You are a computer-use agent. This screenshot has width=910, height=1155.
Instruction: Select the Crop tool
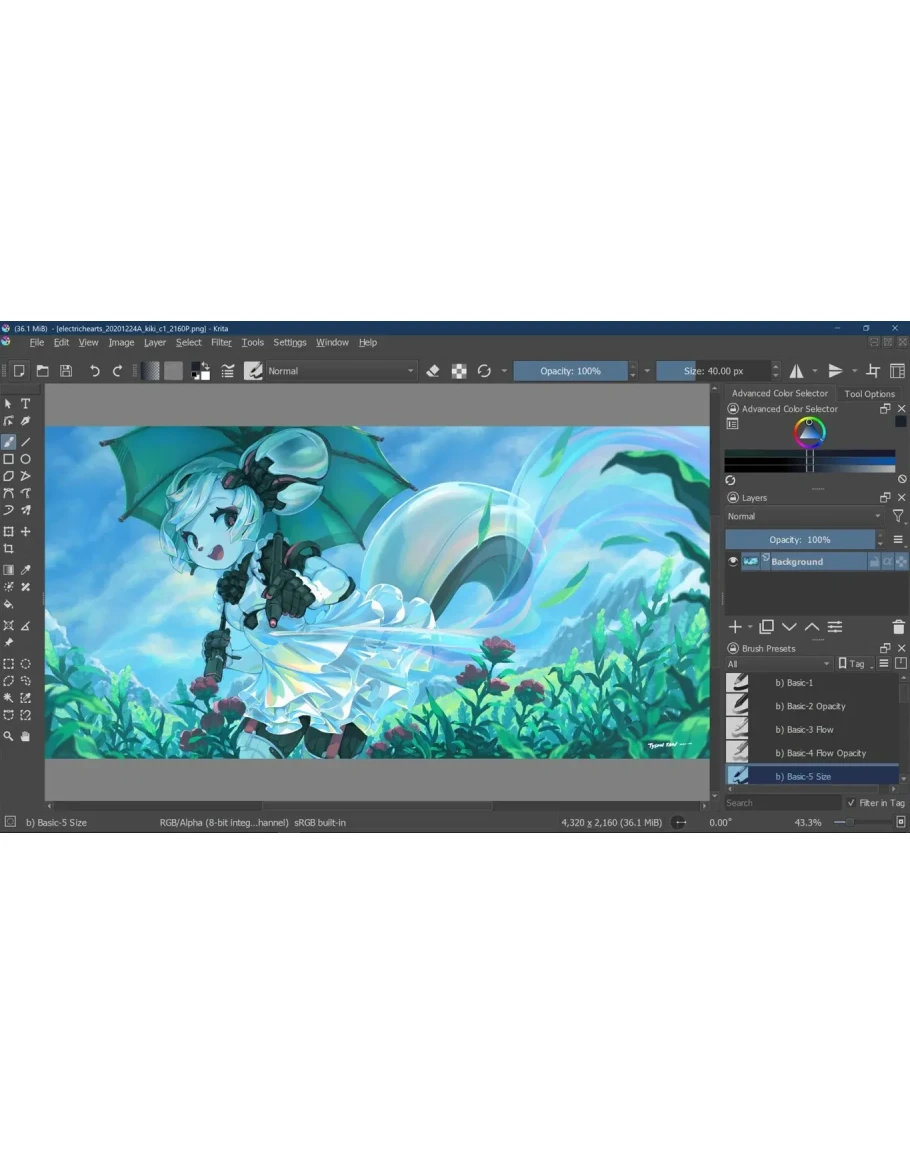[x=9, y=549]
